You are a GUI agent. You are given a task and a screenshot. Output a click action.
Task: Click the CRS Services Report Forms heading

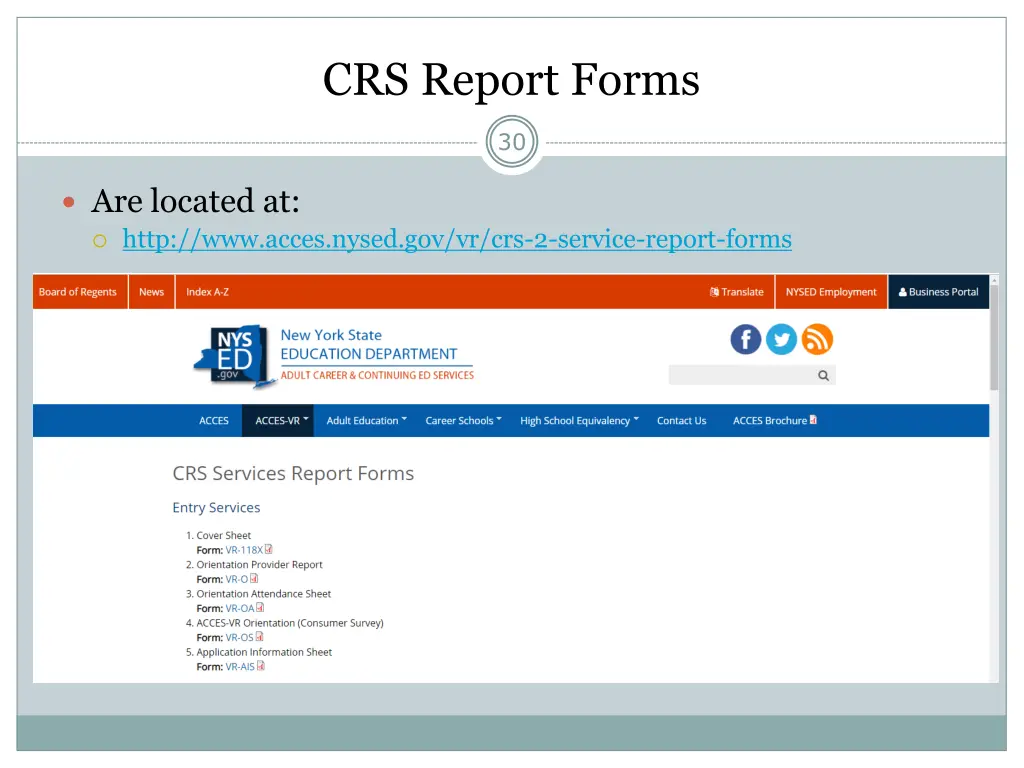(293, 473)
